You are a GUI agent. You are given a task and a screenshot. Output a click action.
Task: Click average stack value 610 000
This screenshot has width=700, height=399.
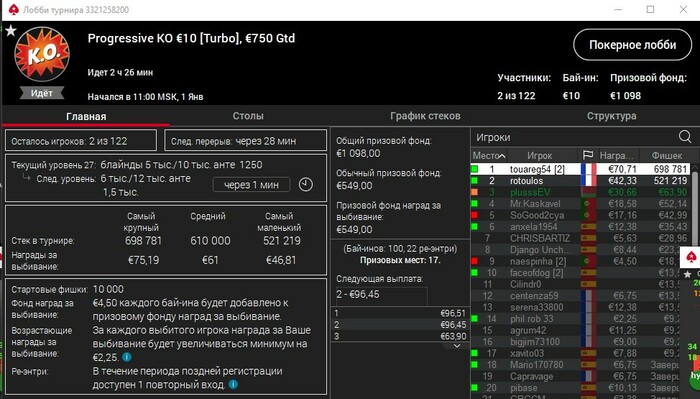point(210,241)
